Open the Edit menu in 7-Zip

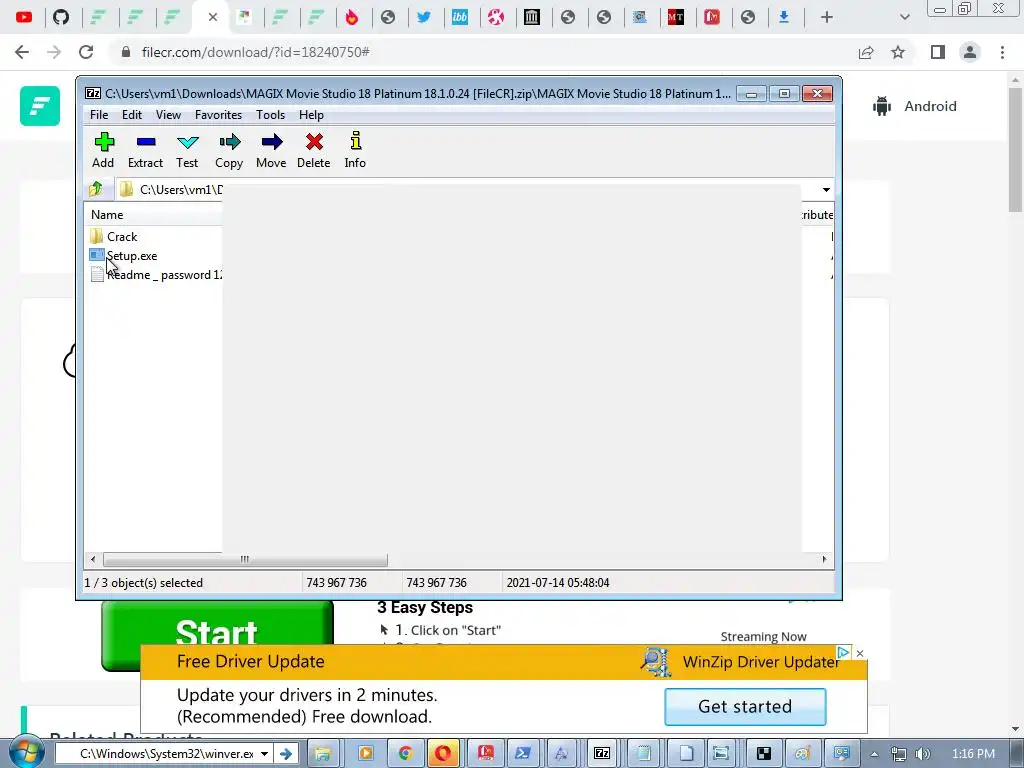132,115
